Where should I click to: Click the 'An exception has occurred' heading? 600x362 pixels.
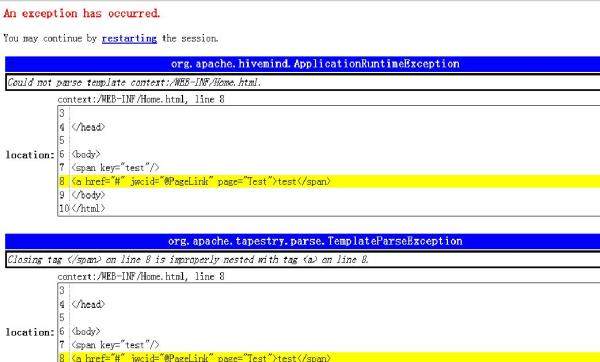82,13
